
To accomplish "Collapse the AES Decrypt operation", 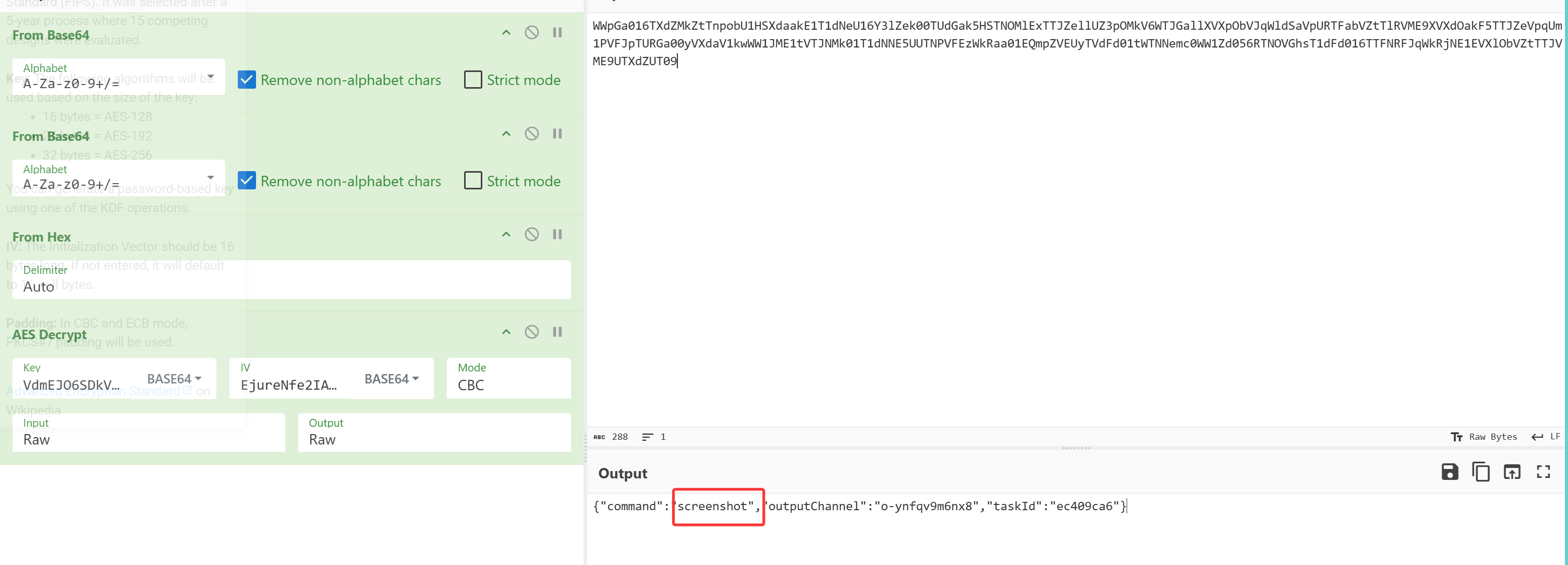I will [506, 332].
